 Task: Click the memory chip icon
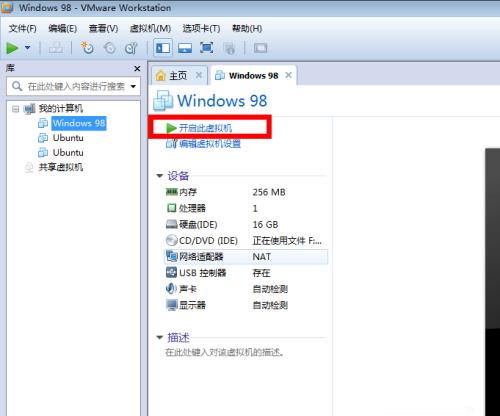tap(171, 192)
